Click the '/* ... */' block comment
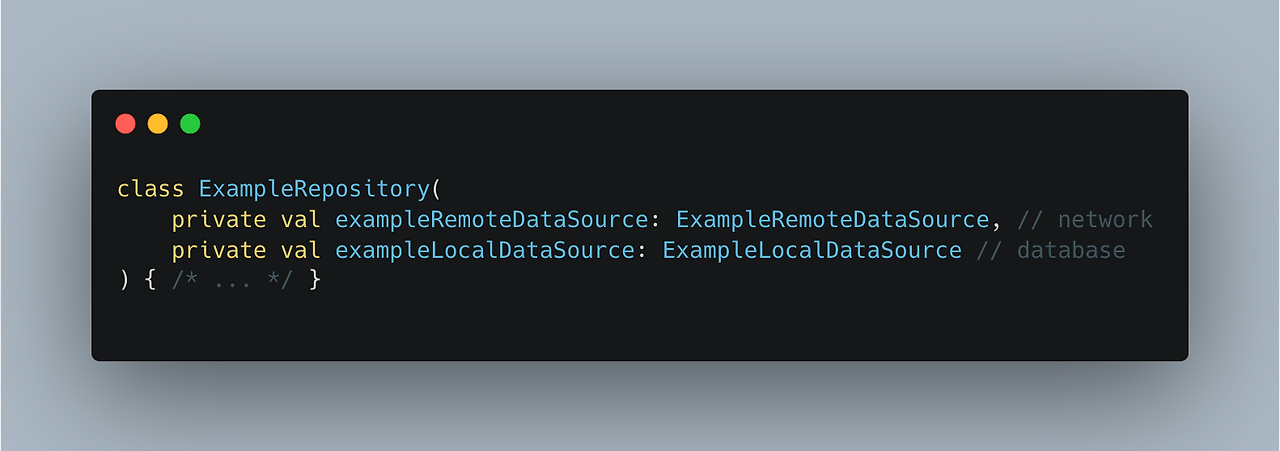This screenshot has height=451, width=1280. 233,280
